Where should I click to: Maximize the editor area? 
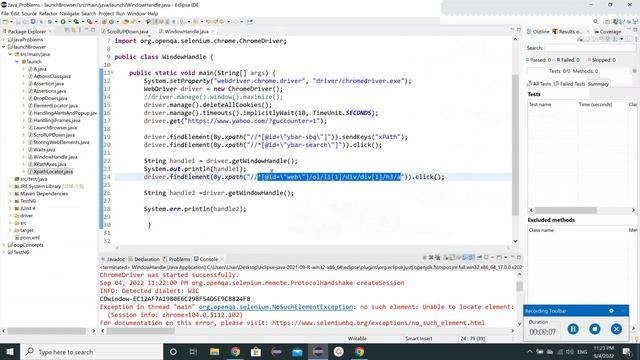[x=519, y=29]
